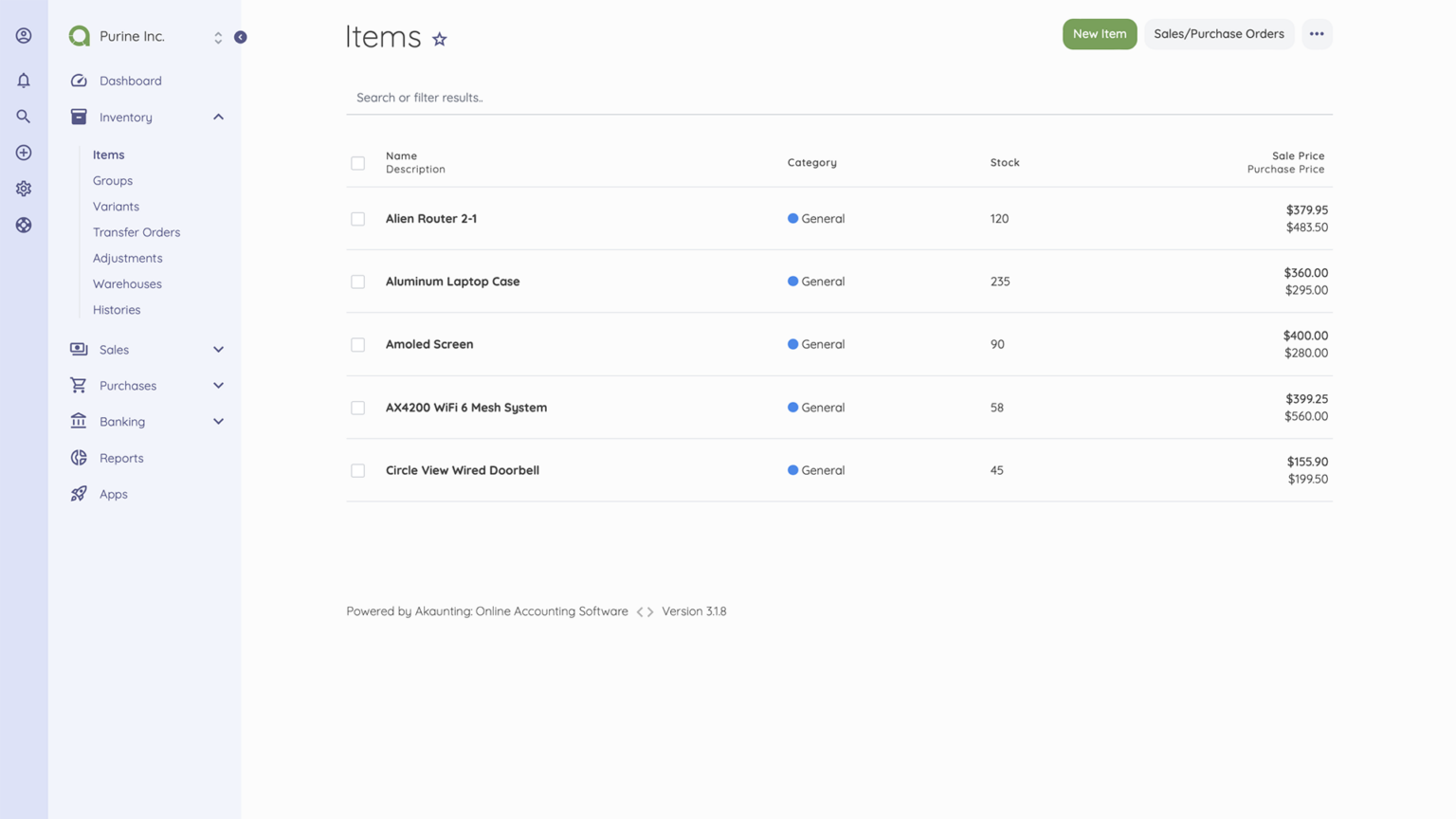Image resolution: width=1456 pixels, height=819 pixels.
Task: Click the globe language icon
Action: [23, 225]
